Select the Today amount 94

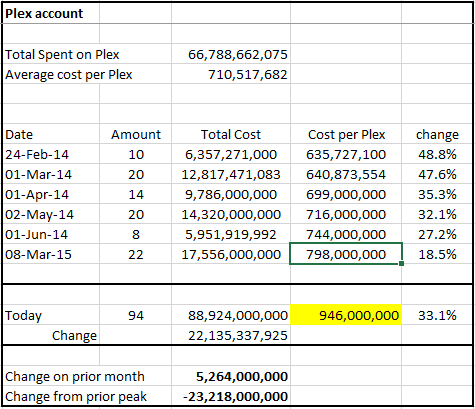pos(136,315)
